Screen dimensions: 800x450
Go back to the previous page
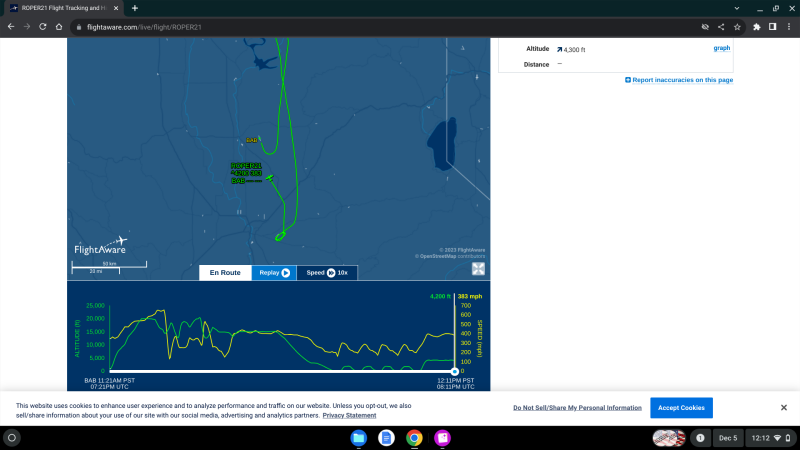tap(11, 27)
